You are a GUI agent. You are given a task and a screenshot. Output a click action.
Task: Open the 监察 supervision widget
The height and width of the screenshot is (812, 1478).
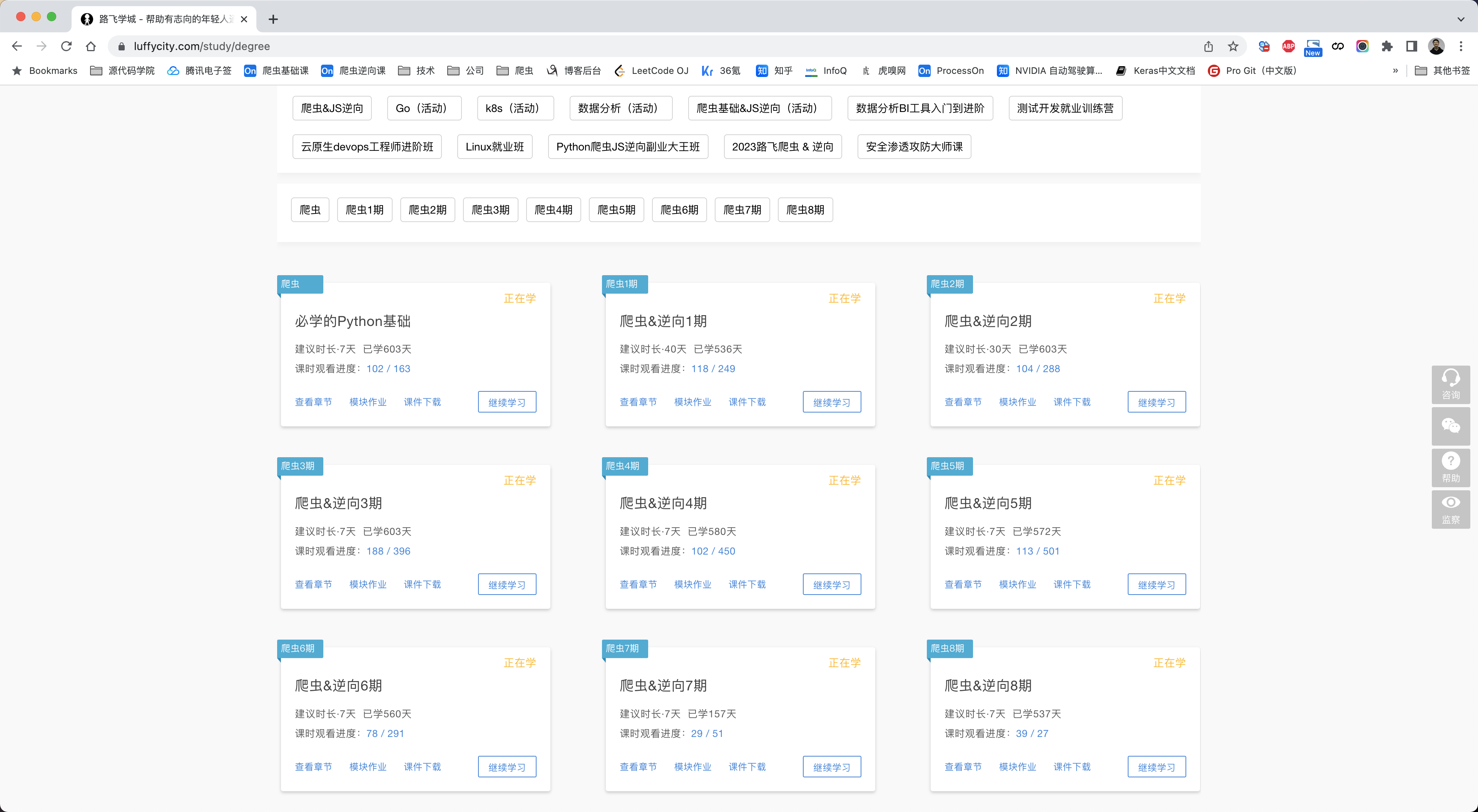coord(1450,510)
